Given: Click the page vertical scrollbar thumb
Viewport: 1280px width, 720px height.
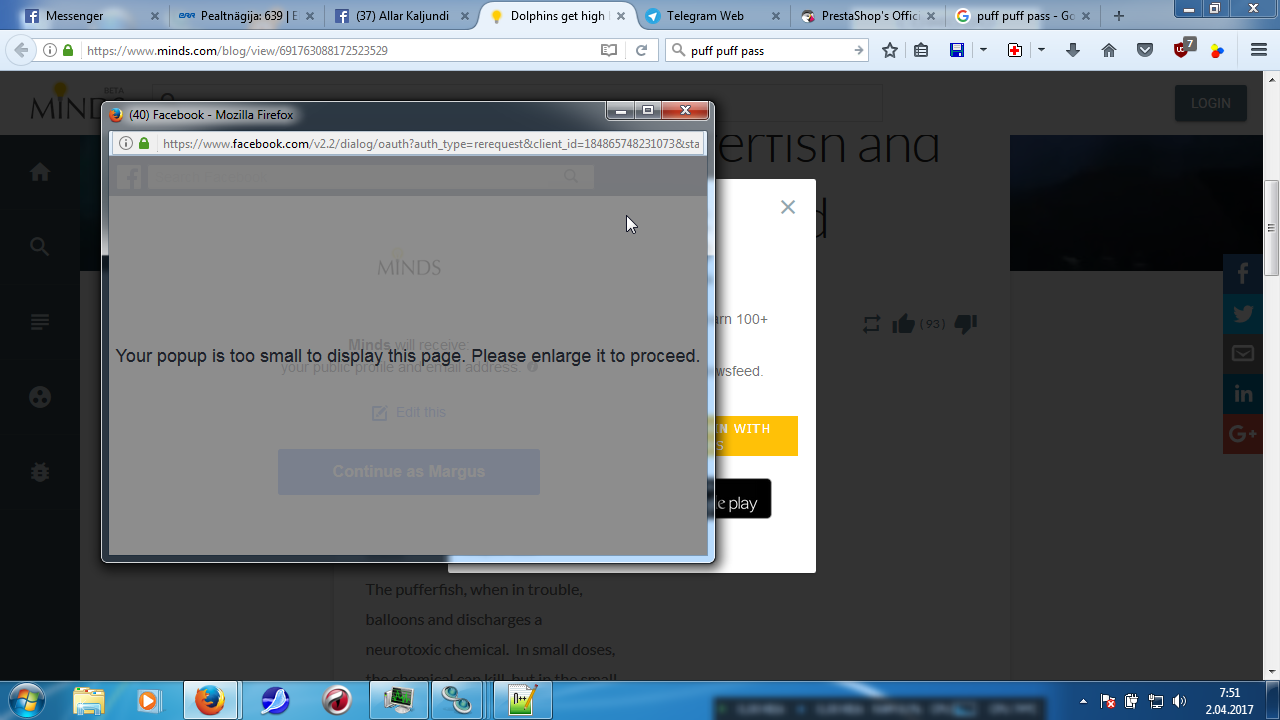Looking at the screenshot, I should (1272, 227).
